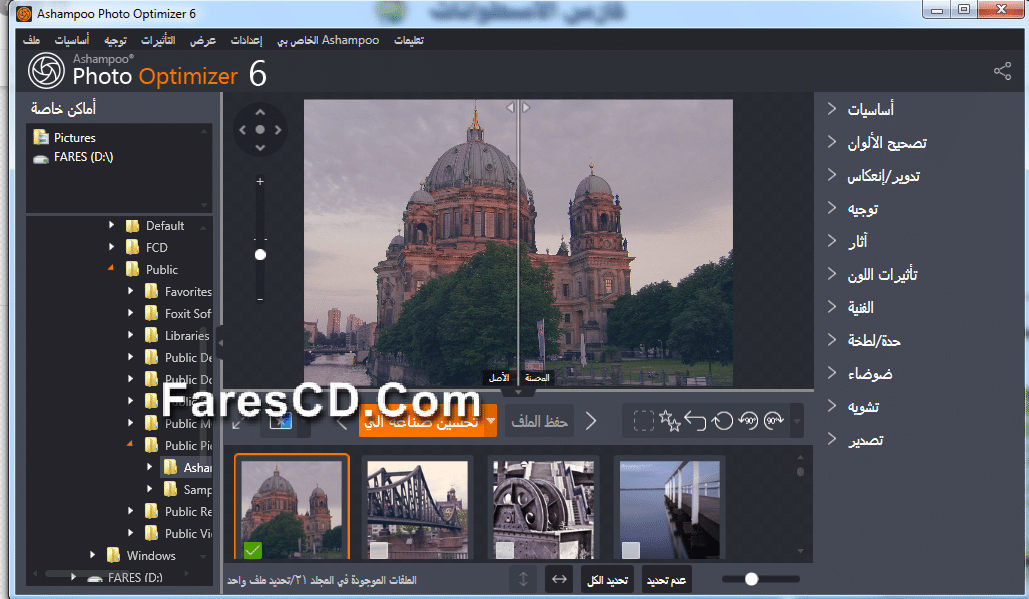This screenshot has width=1029, height=599.
Task: Select the bridge photo thumbnail
Action: (417, 509)
